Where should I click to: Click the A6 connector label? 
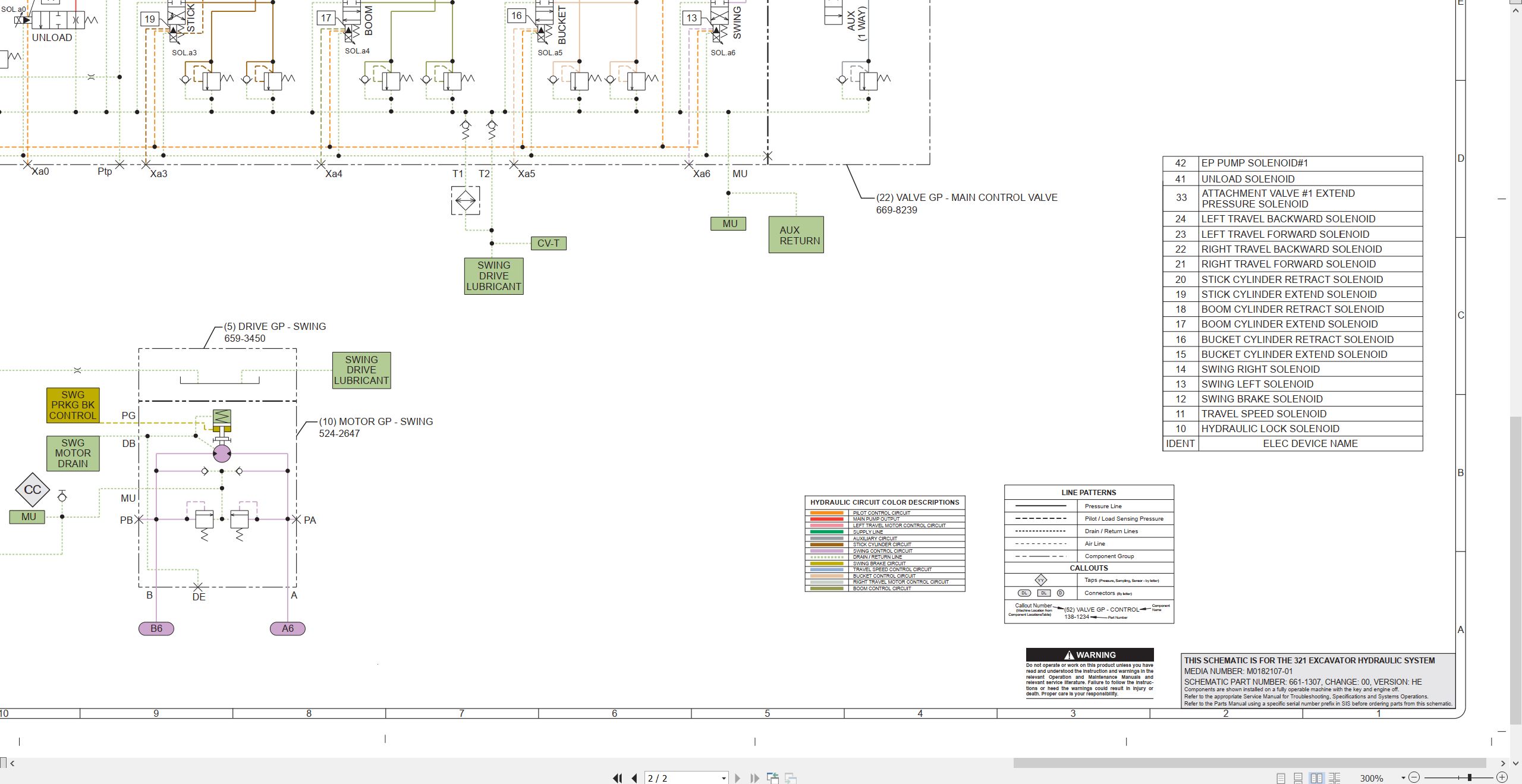click(288, 628)
